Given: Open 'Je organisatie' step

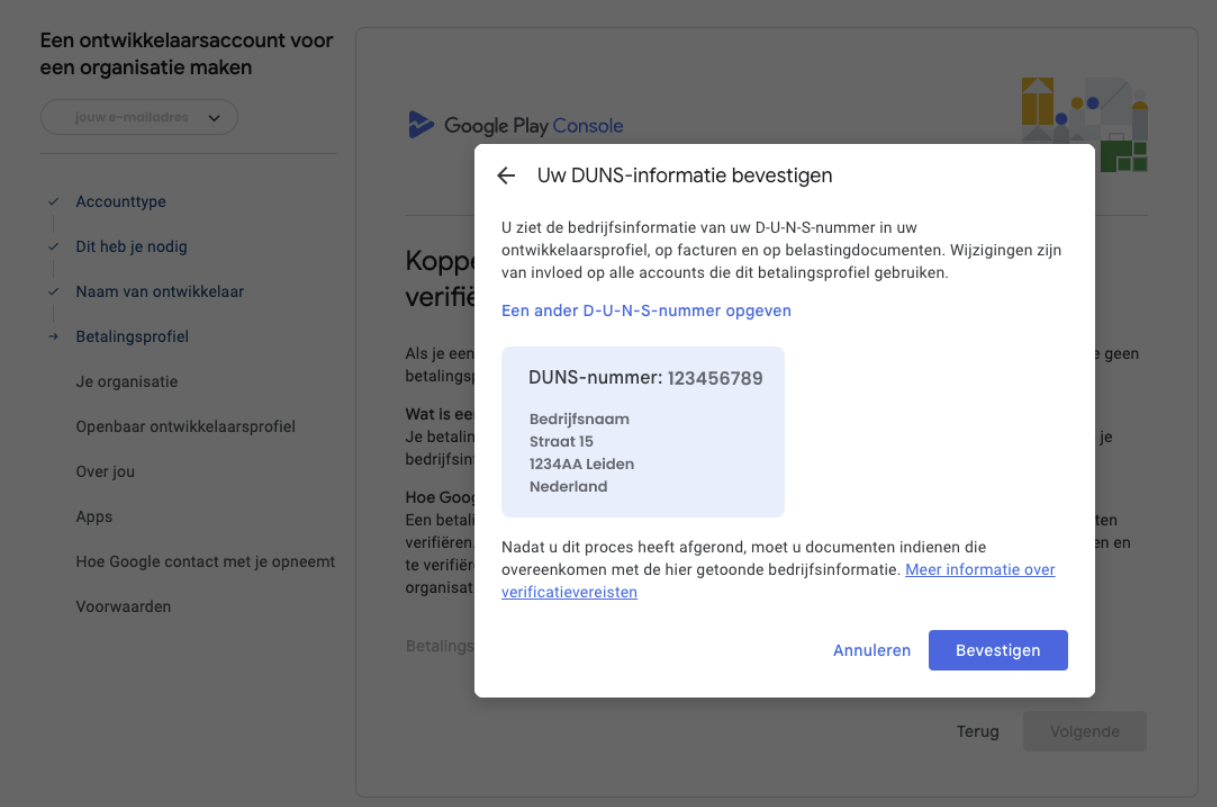Looking at the screenshot, I should 127,382.
